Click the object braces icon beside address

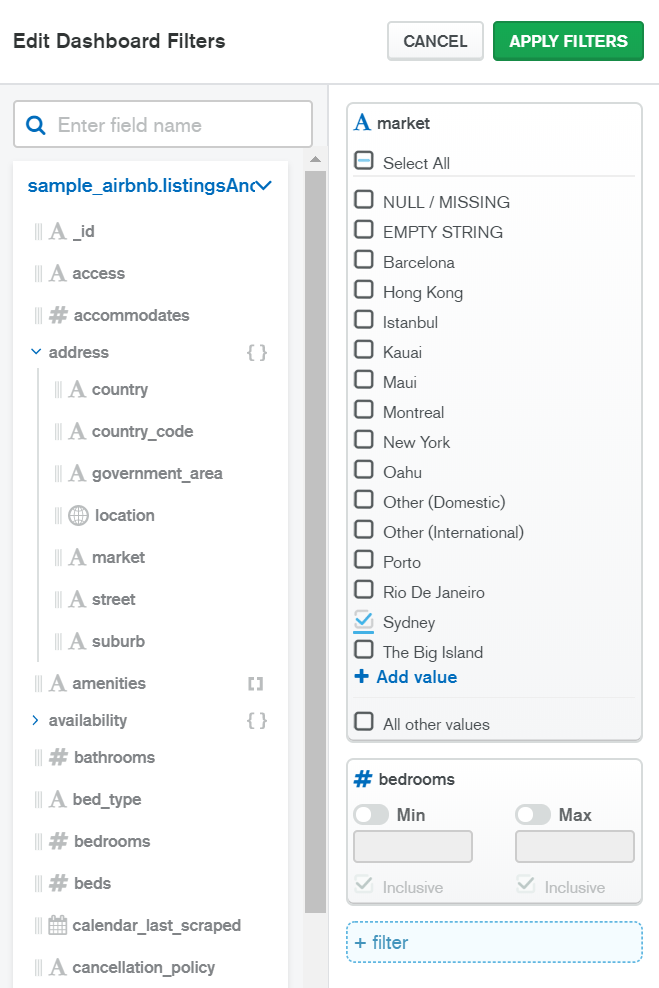pyautogui.click(x=257, y=353)
